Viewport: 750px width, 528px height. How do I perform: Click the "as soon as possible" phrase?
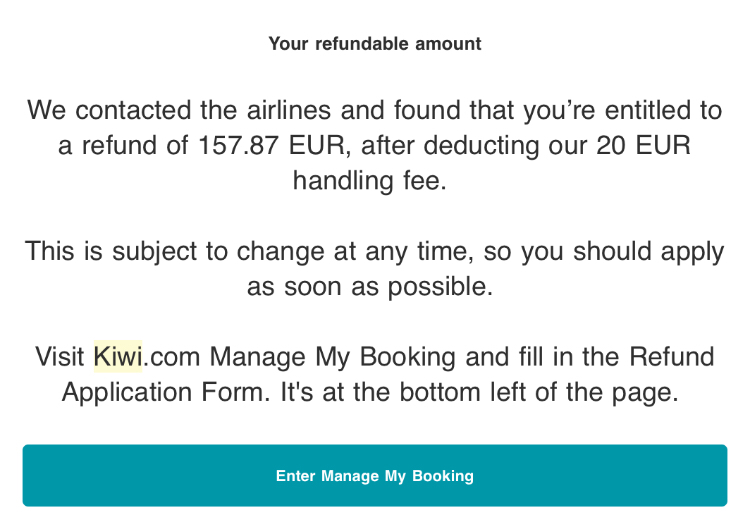pyautogui.click(x=371, y=286)
